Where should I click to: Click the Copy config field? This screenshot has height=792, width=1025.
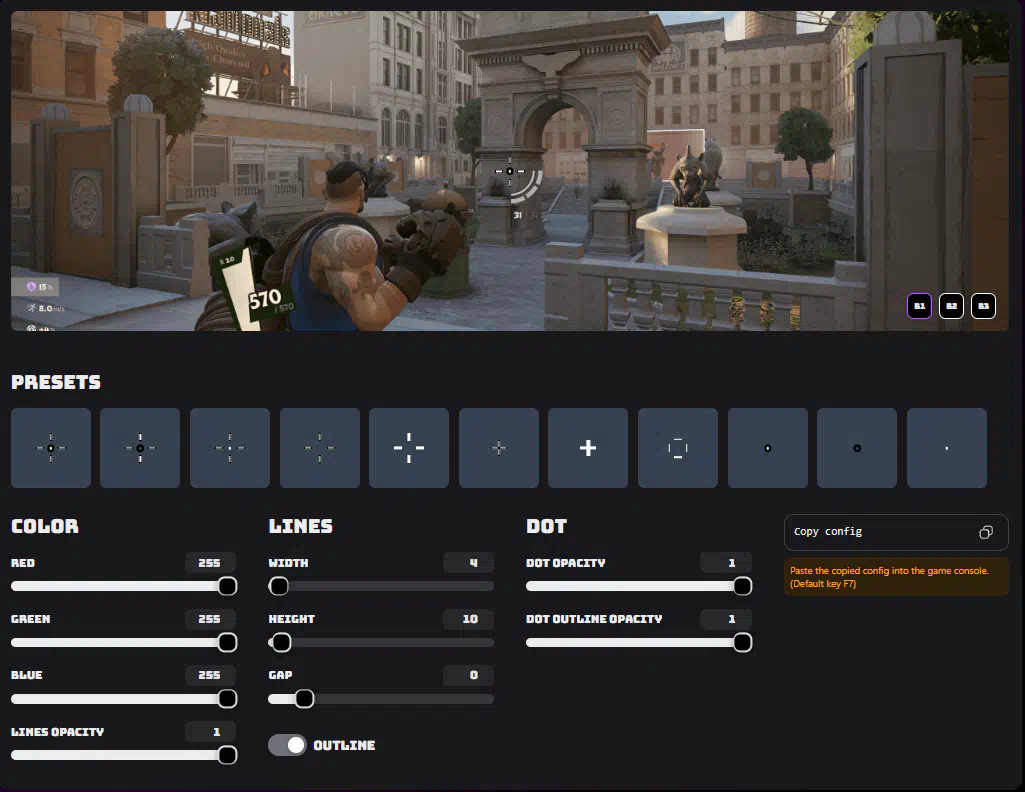coord(880,532)
